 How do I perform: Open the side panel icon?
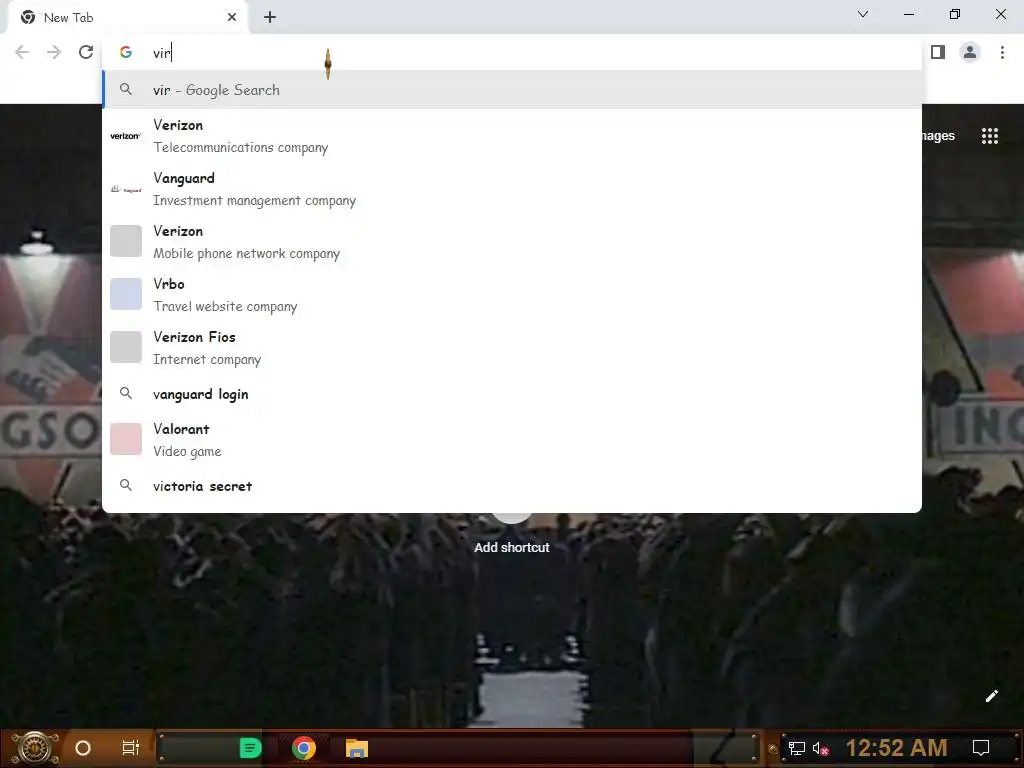(x=938, y=52)
